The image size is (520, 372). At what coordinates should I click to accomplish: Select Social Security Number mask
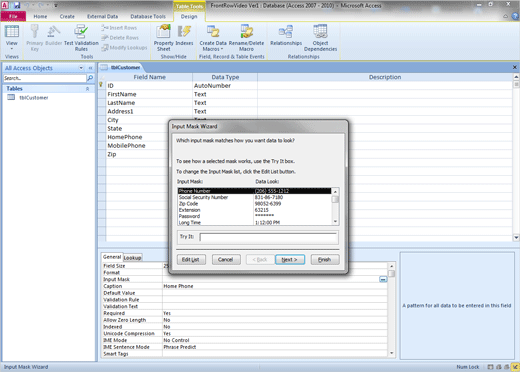[255, 197]
